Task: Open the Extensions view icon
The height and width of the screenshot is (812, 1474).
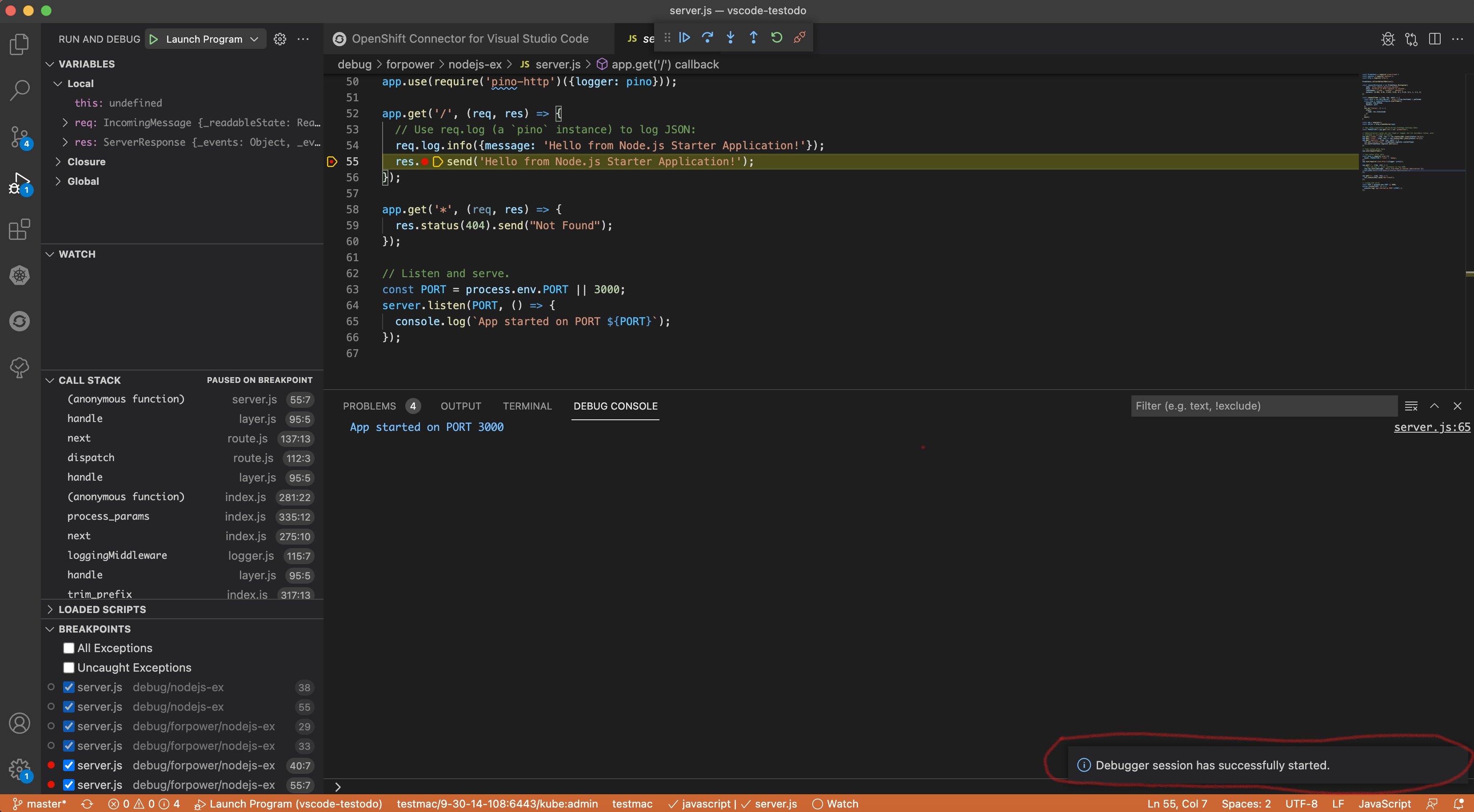Action: [x=20, y=229]
